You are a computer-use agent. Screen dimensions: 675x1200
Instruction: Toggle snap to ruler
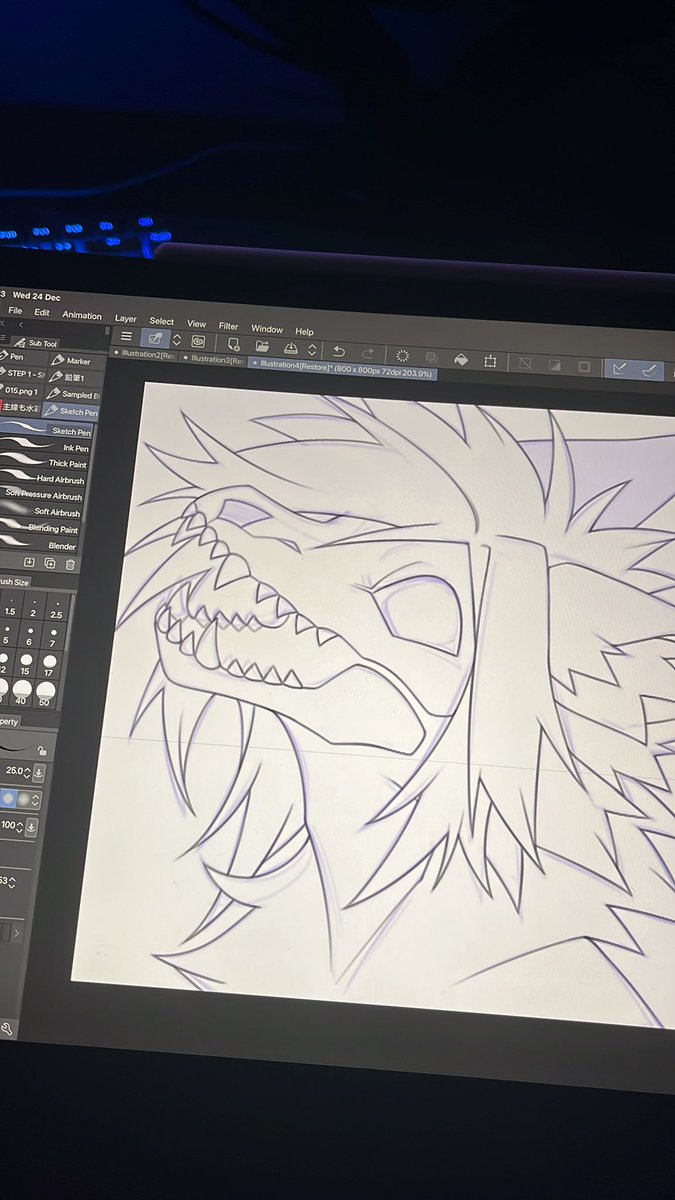coord(620,369)
